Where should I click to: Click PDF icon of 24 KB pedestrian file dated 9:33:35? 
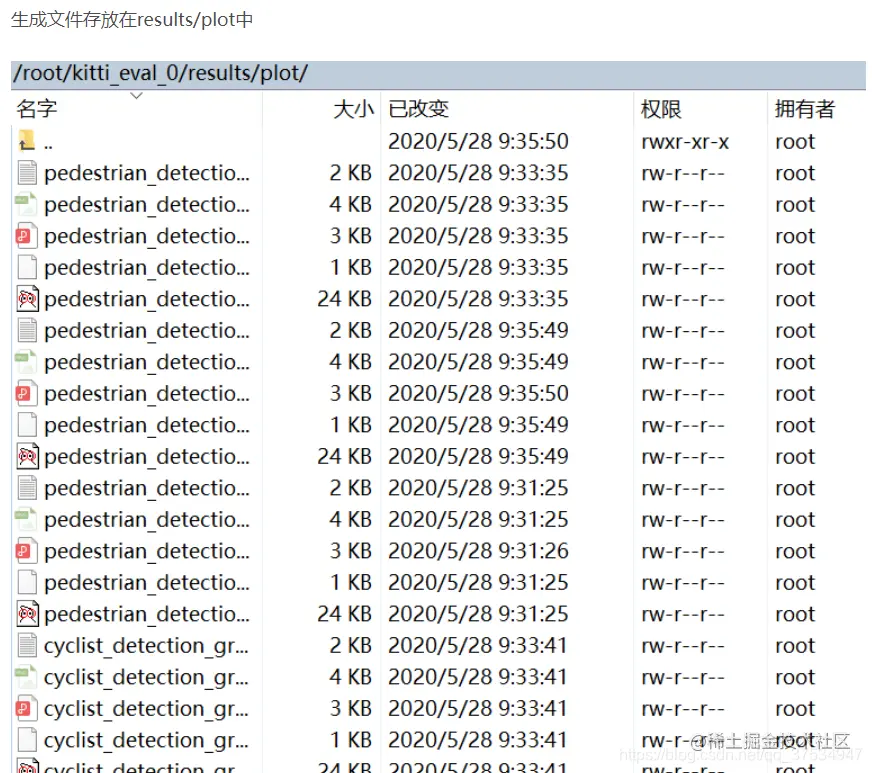[x=27, y=299]
